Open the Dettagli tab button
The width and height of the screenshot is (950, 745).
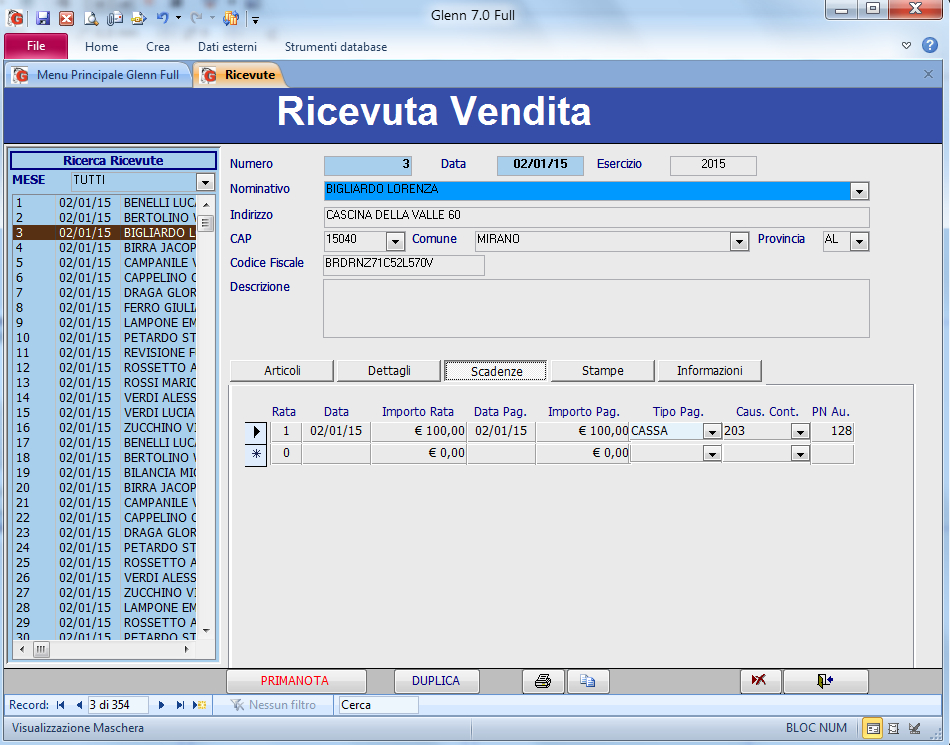pyautogui.click(x=389, y=371)
